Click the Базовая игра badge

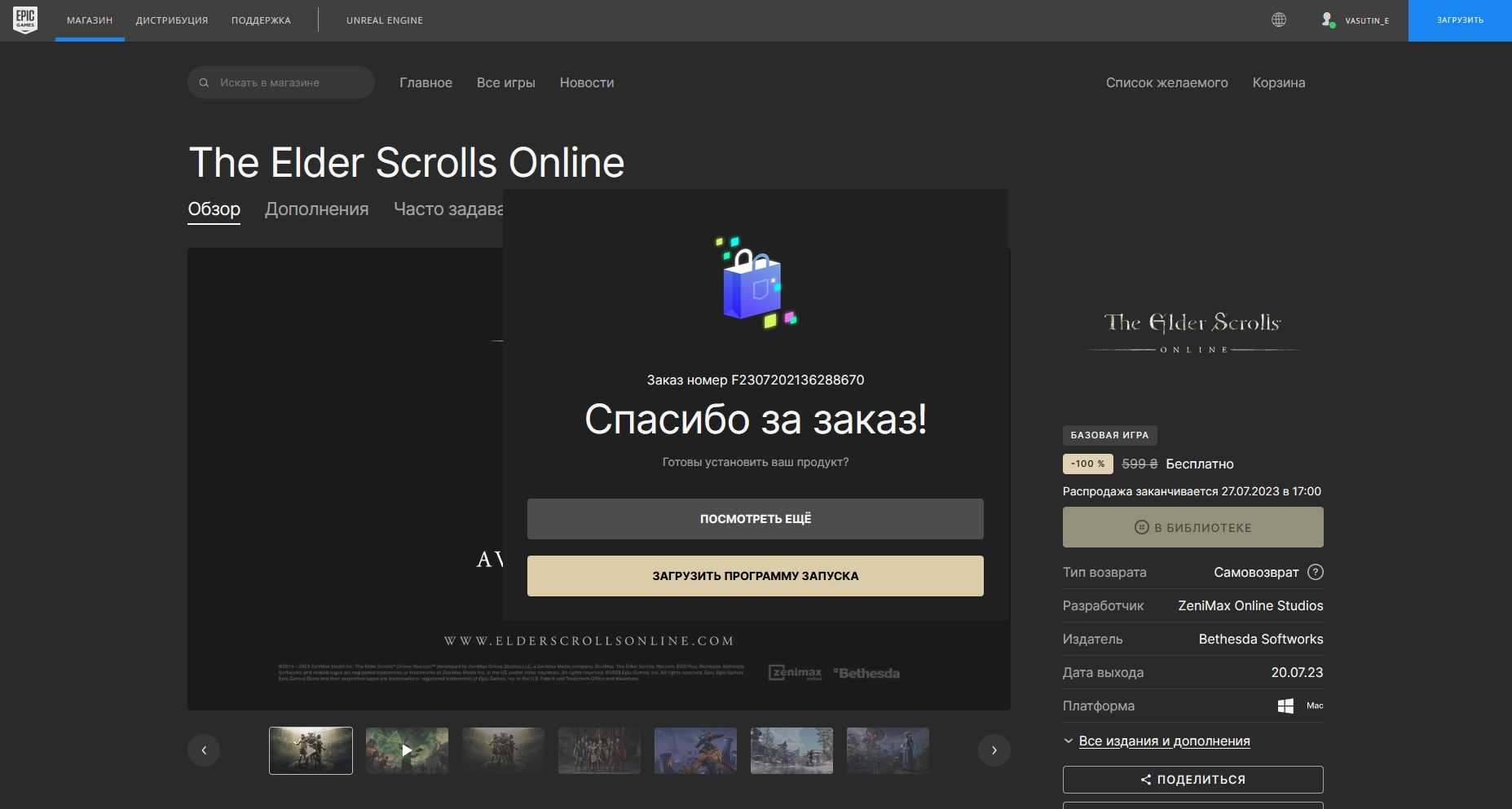(x=1109, y=435)
